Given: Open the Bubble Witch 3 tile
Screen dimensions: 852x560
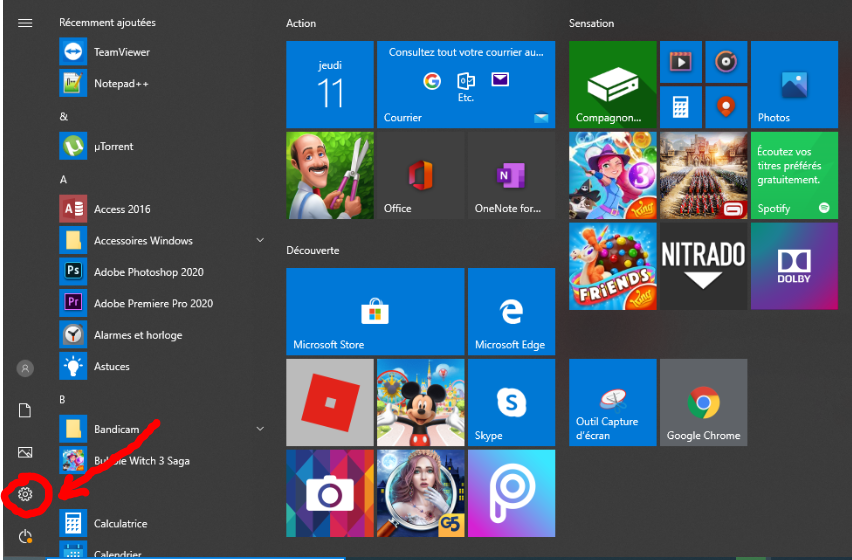Looking at the screenshot, I should (612, 175).
